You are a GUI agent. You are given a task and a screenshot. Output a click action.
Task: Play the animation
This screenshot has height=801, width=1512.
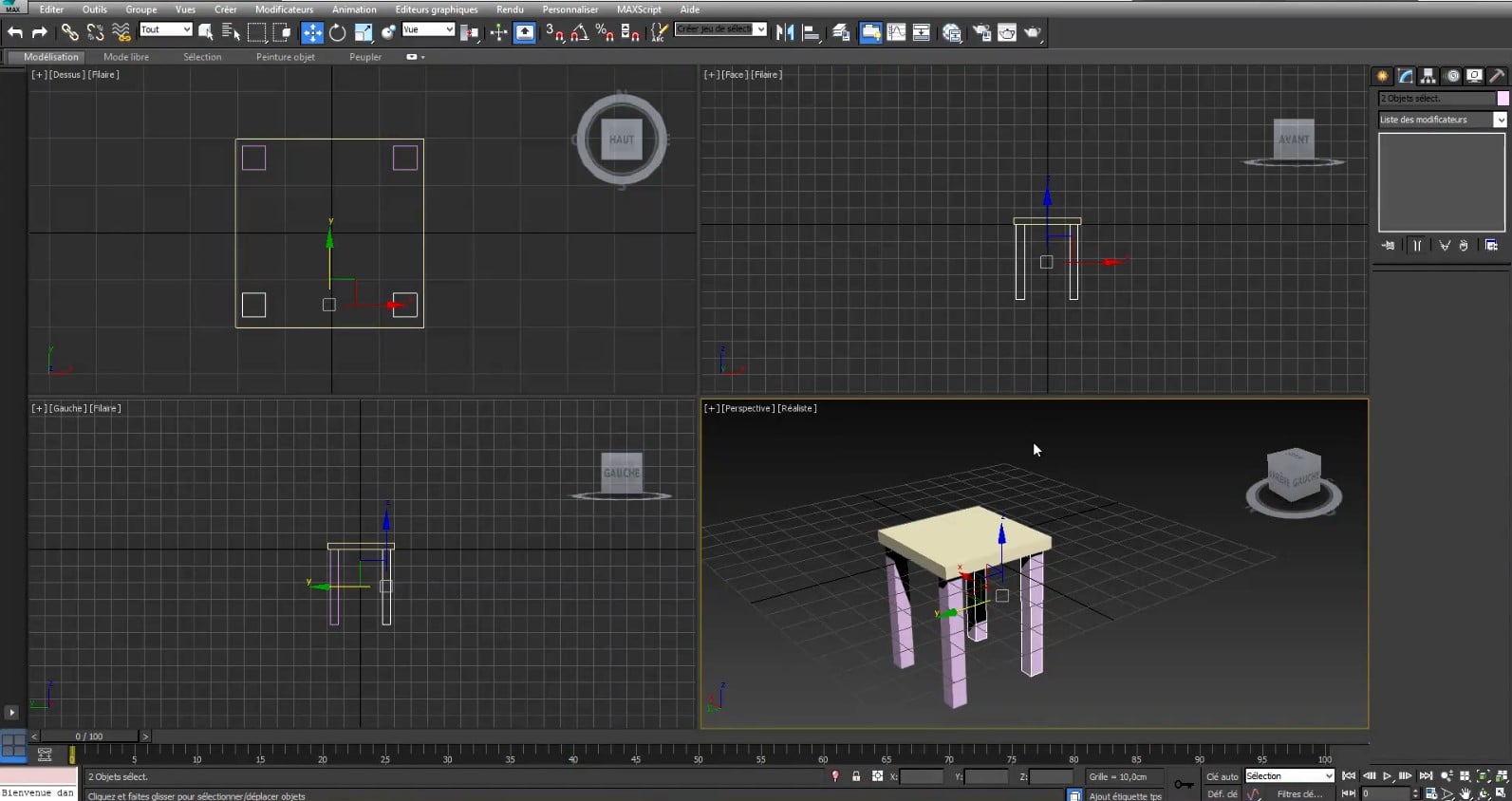pyautogui.click(x=1387, y=776)
